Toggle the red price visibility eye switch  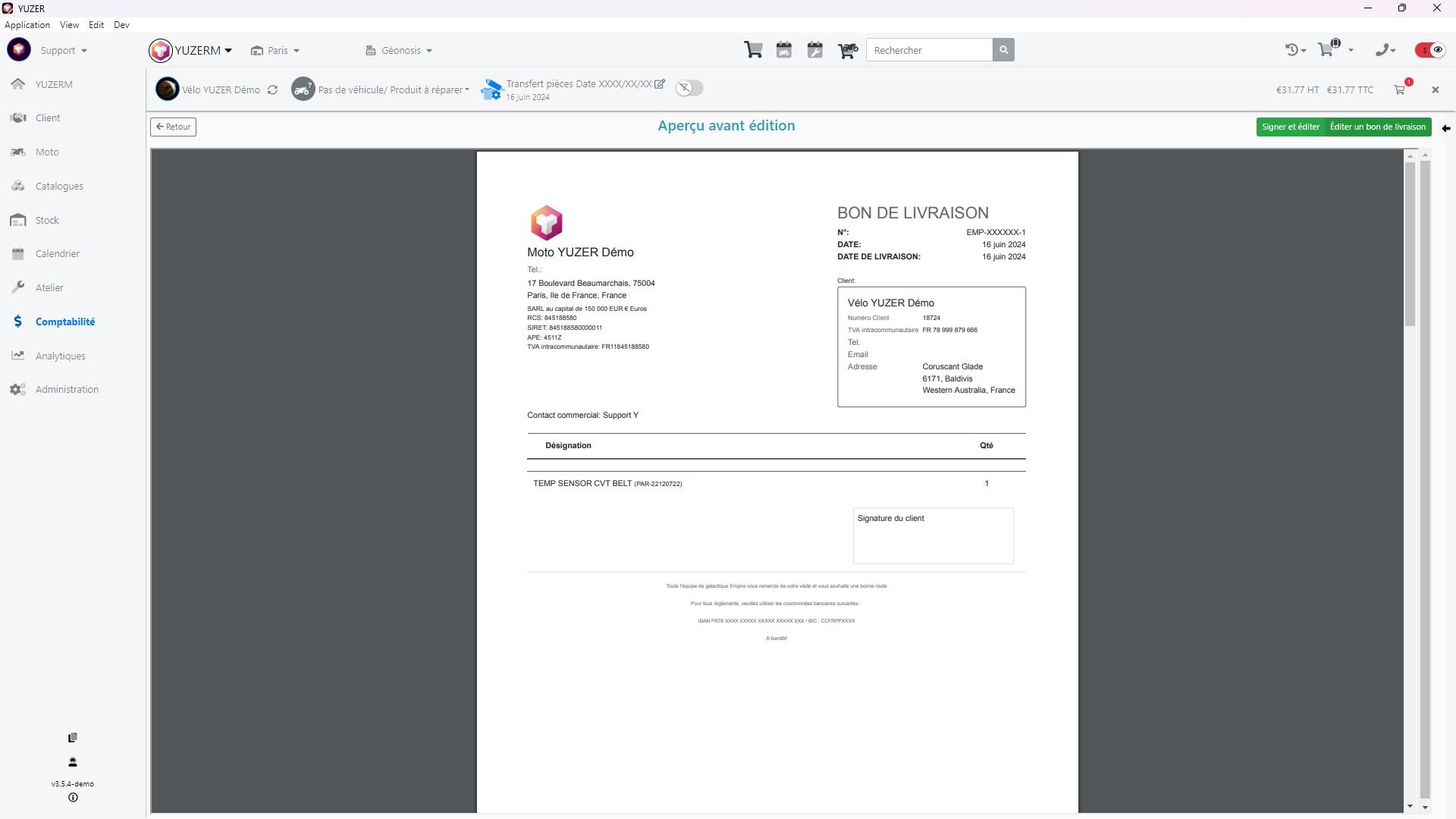click(x=1430, y=50)
